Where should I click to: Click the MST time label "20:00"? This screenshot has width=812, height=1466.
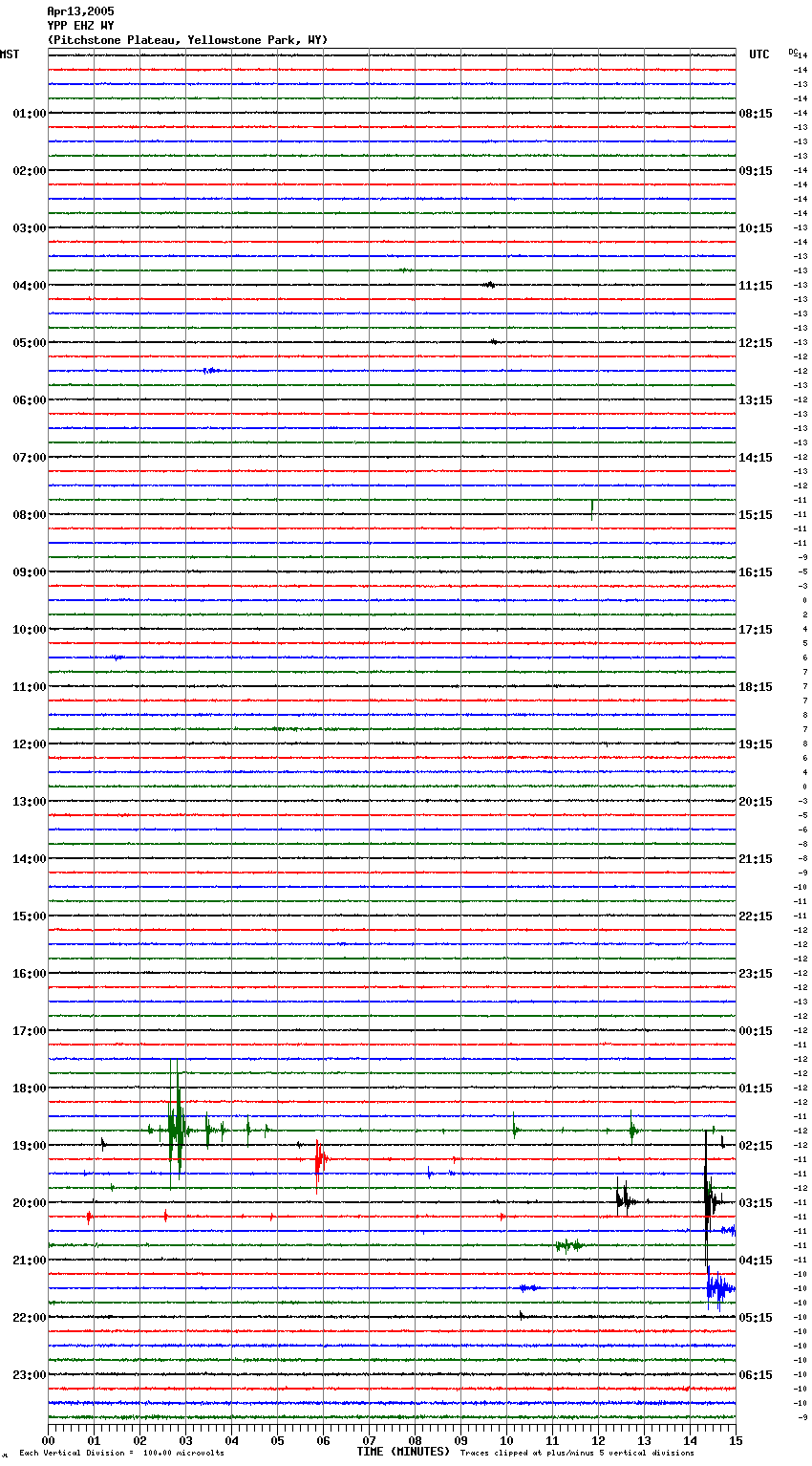pos(30,1203)
